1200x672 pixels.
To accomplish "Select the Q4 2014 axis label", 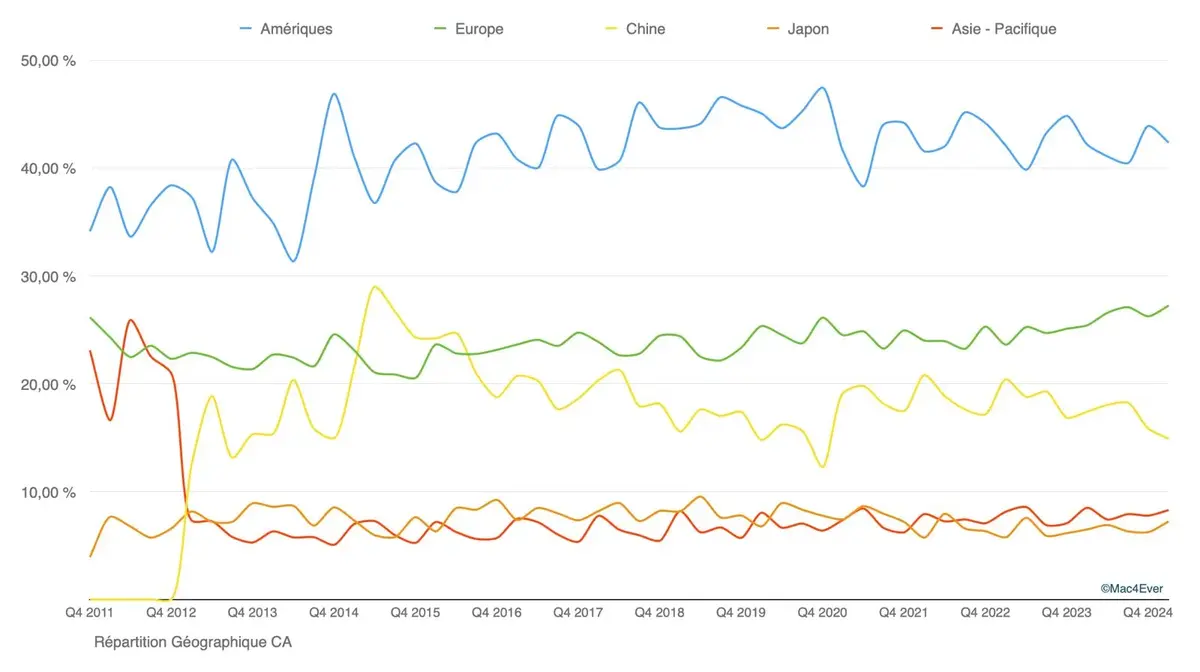I will 332,612.
